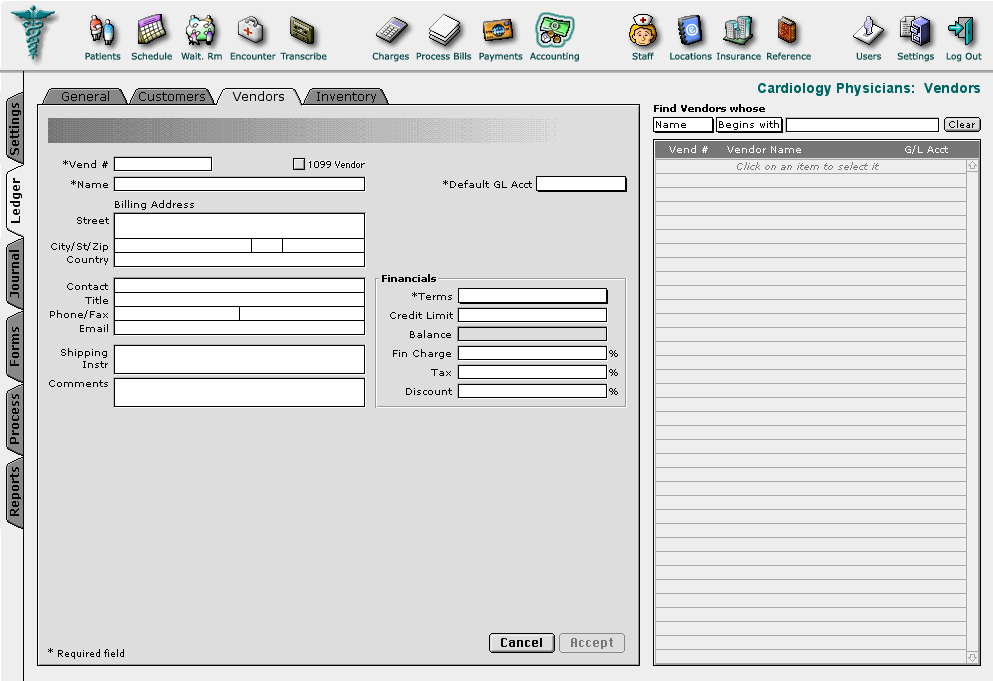Image resolution: width=993 pixels, height=681 pixels.
Task: Open the vertical Forms side tab
Action: [15, 346]
